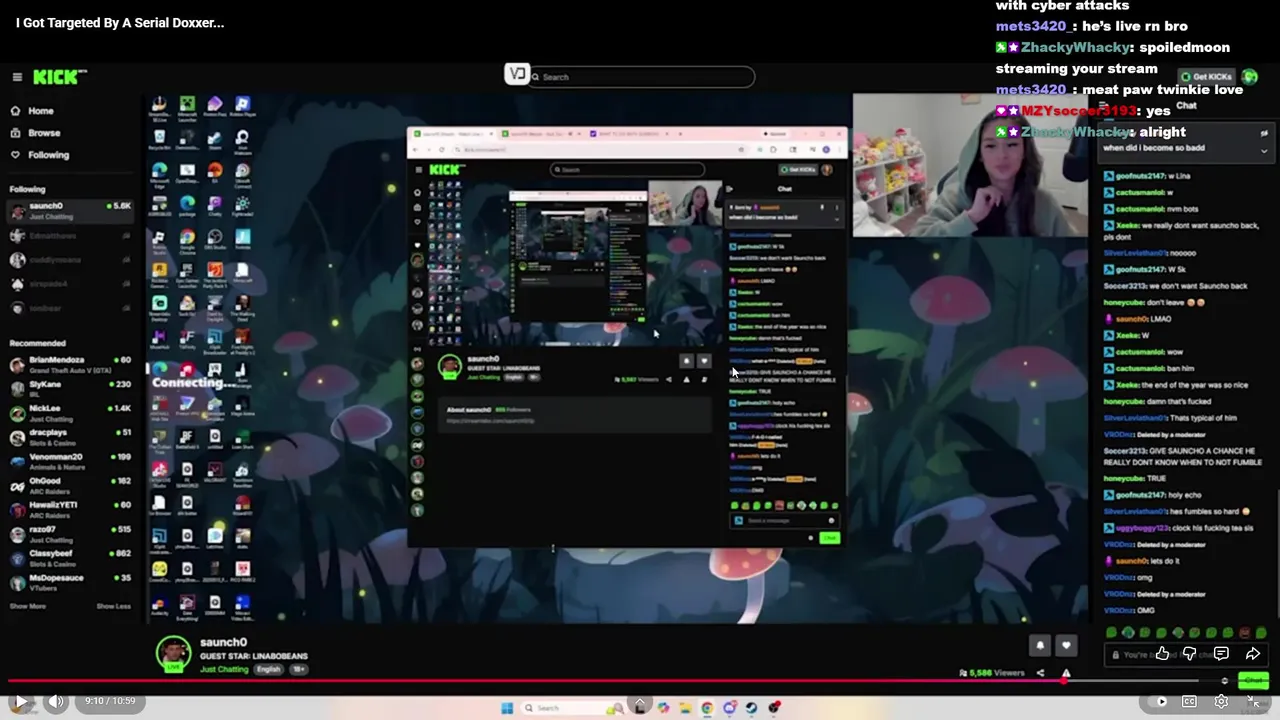The width and height of the screenshot is (1280, 720).
Task: Mute the YouTube video volume
Action: point(56,701)
